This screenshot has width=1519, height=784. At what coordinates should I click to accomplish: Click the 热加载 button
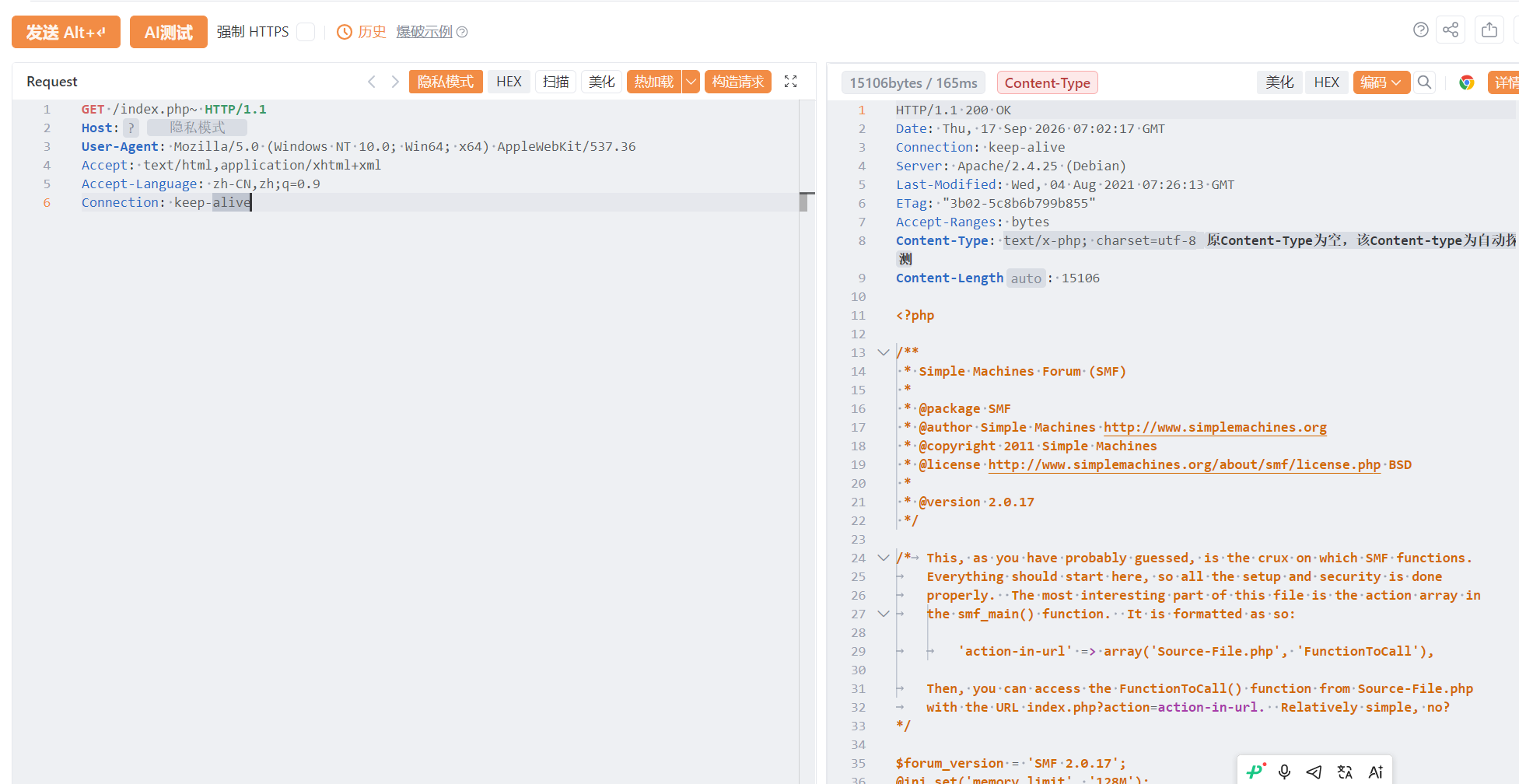pos(654,82)
